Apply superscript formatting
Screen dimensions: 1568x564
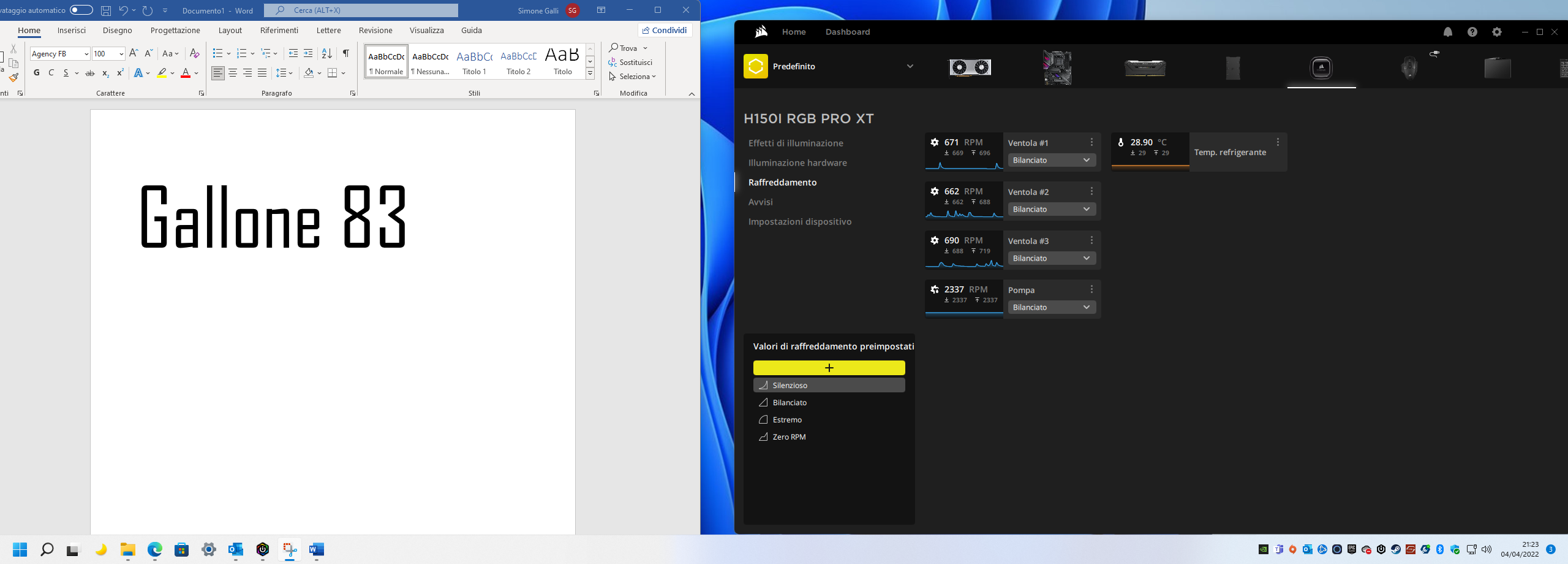point(120,73)
